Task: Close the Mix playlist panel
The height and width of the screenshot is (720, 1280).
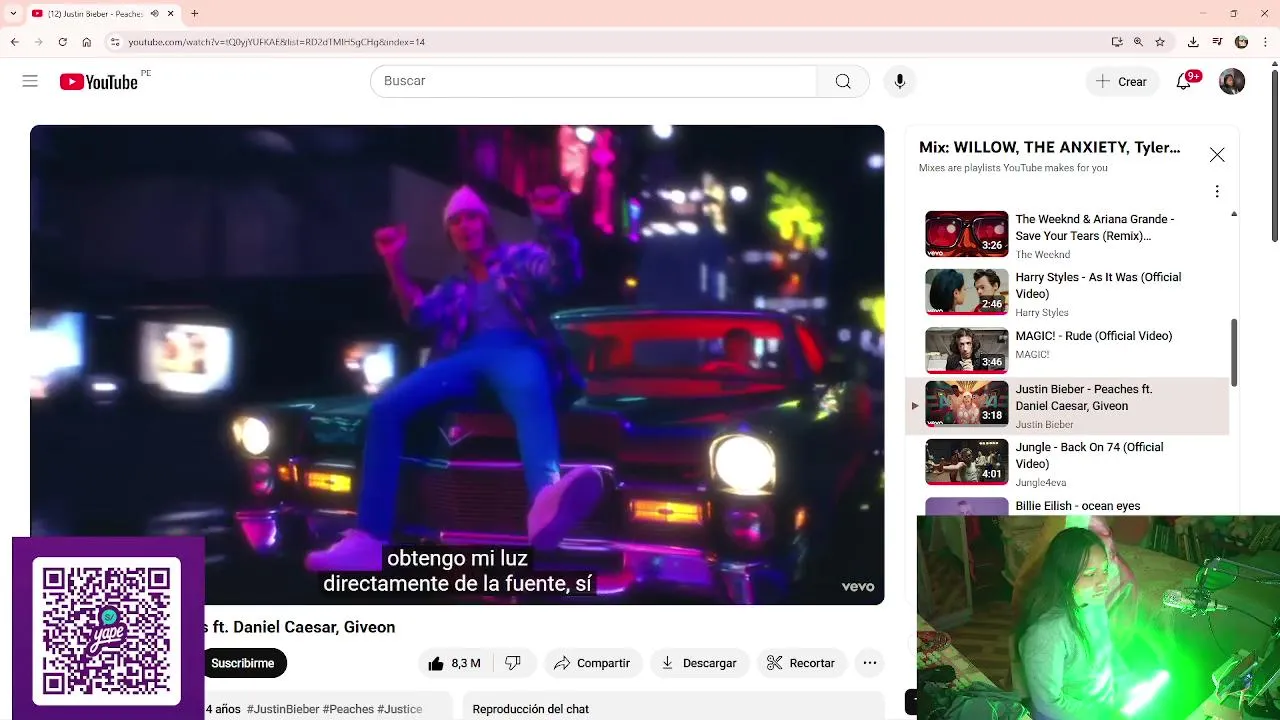Action: pos(1217,155)
